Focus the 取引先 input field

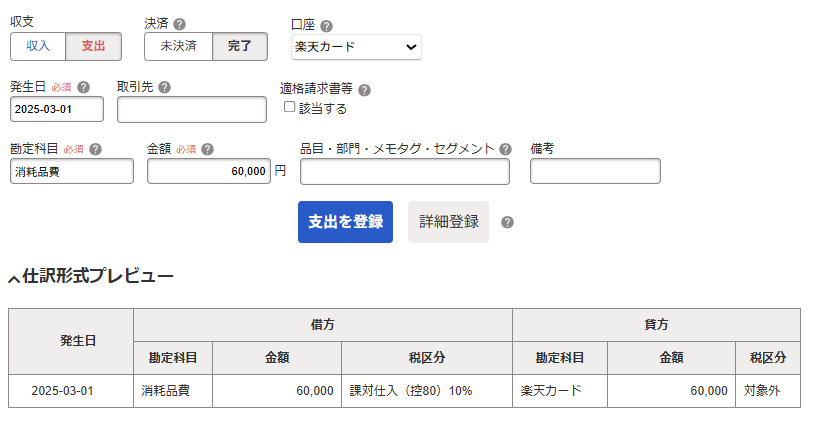click(x=192, y=109)
